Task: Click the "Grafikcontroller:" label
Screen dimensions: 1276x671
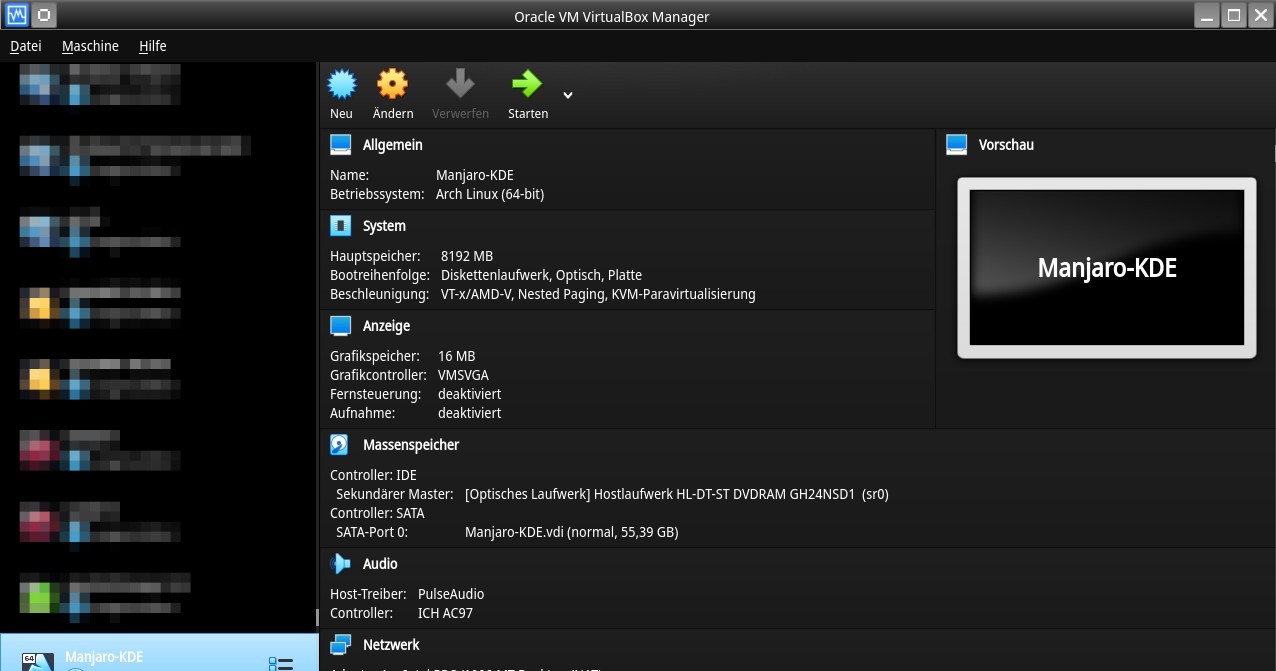Action: (x=379, y=375)
